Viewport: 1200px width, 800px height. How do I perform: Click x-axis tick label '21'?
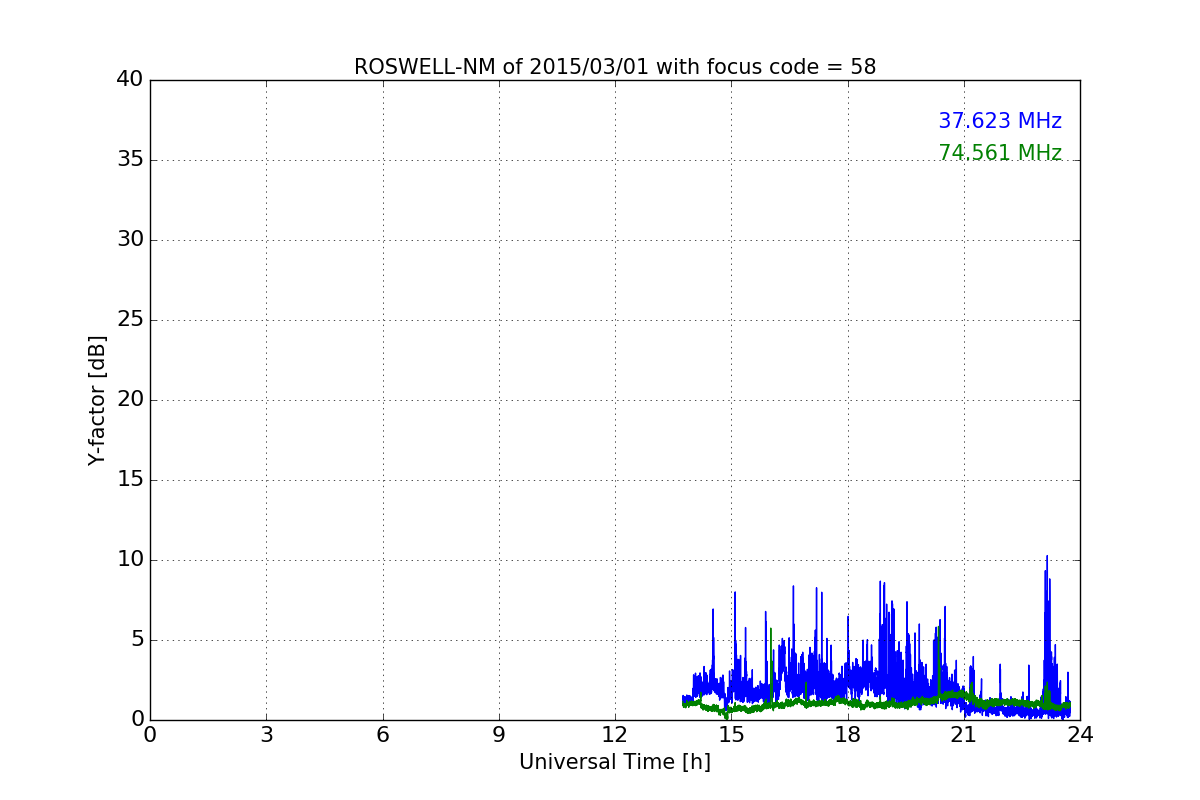tap(964, 735)
